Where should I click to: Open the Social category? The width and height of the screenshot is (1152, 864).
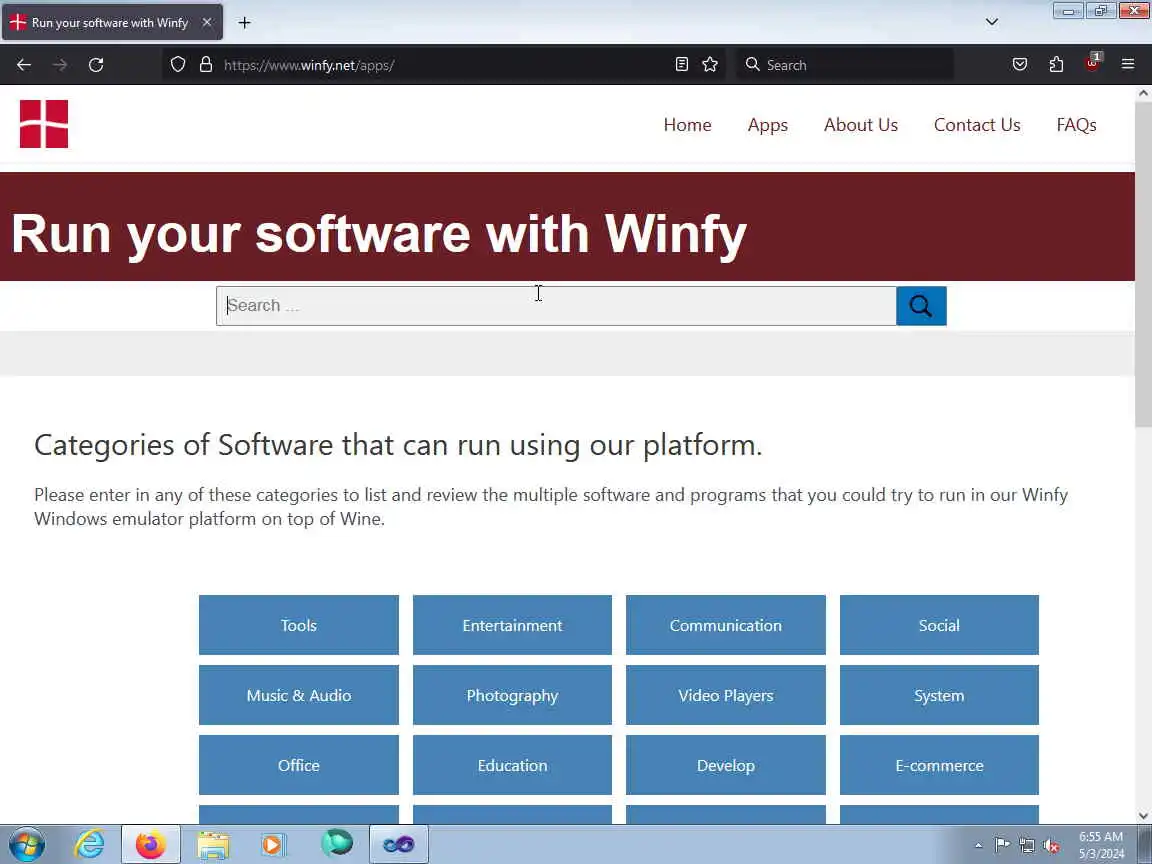point(939,625)
